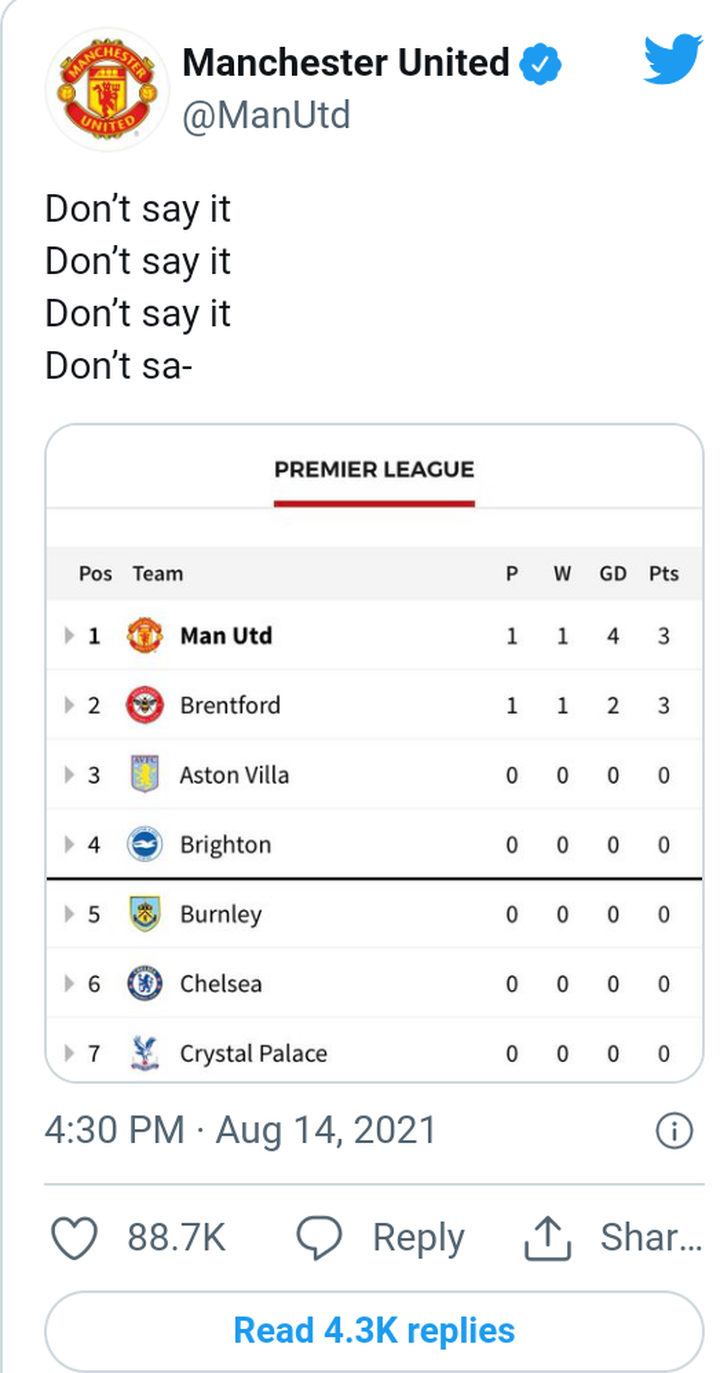Click the Brentford club crest
Image resolution: width=720 pixels, height=1373 pixels.
tap(145, 705)
